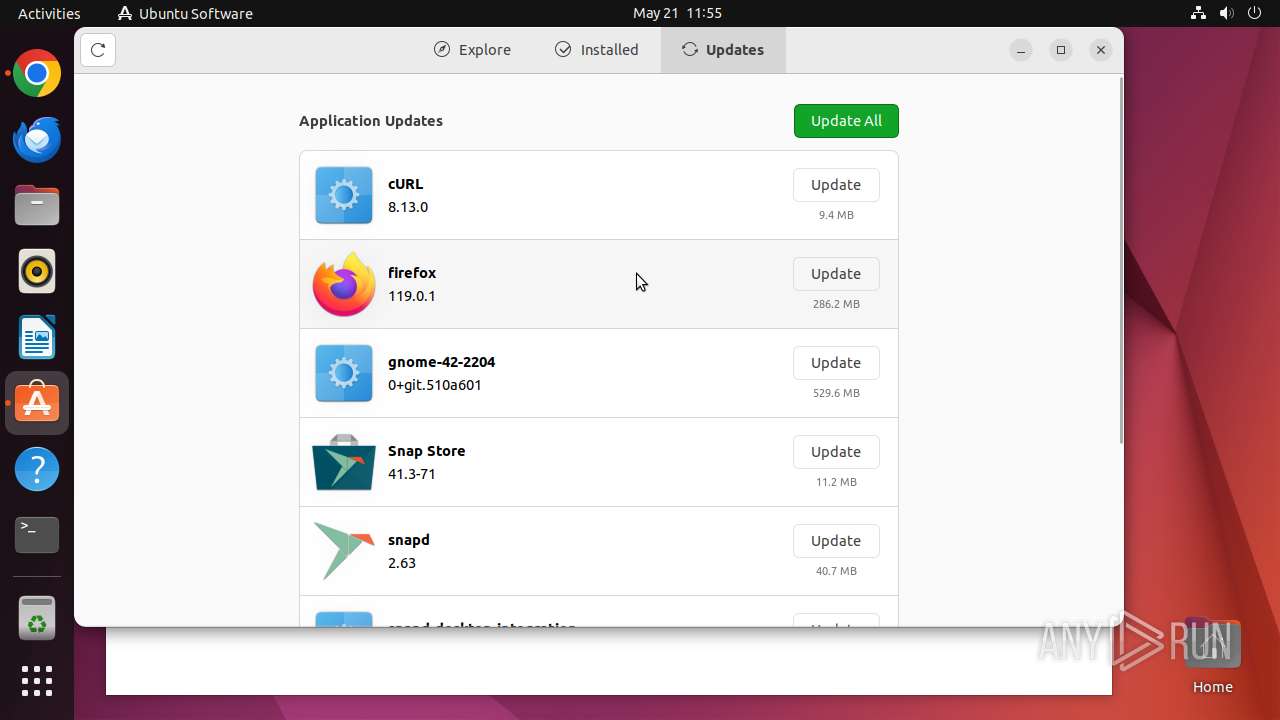
Task: Open the Activities overview
Action: pyautogui.click(x=49, y=13)
